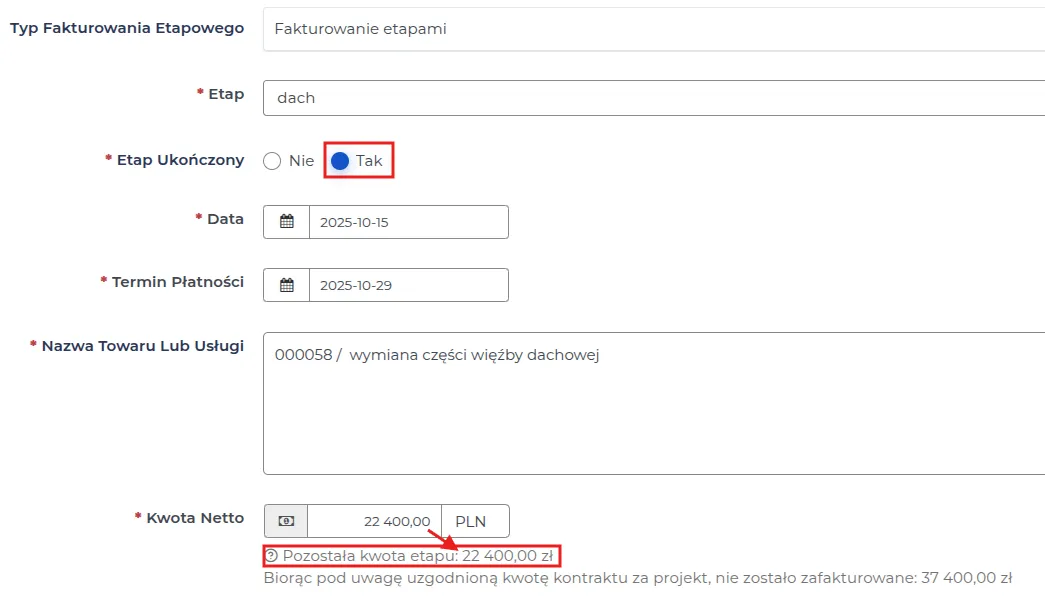Screen dimensions: 1045x597
Task: Open the calendar picker for Termin Płatności
Action: 287,285
